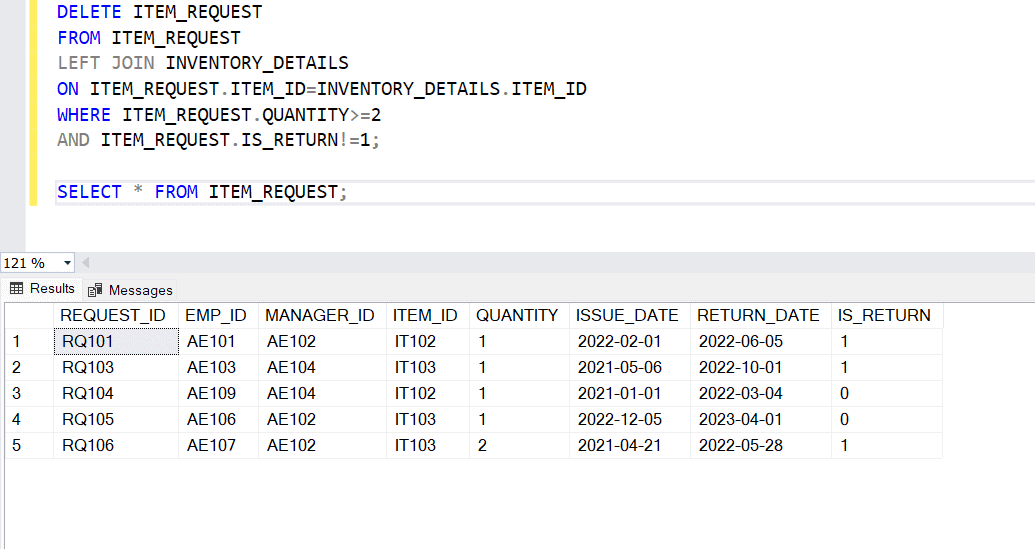Click the 2022-02-01 issue date cell
This screenshot has width=1035, height=549.
pyautogui.click(x=630, y=341)
